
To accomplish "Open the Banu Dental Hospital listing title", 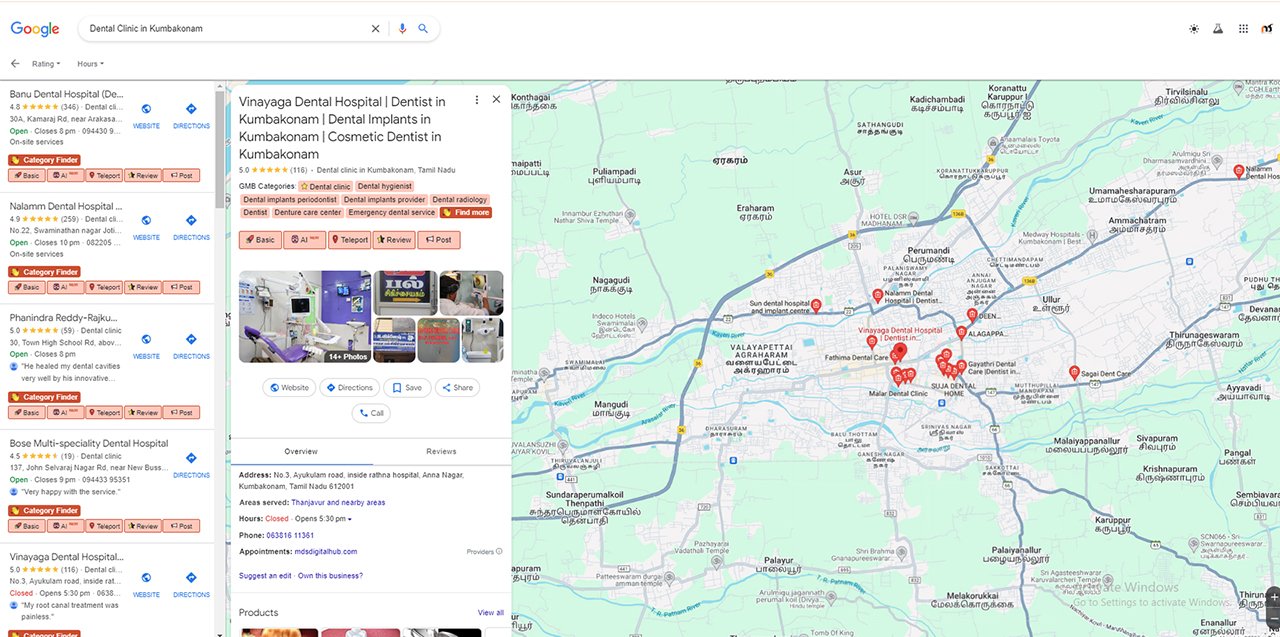I will click(67, 94).
